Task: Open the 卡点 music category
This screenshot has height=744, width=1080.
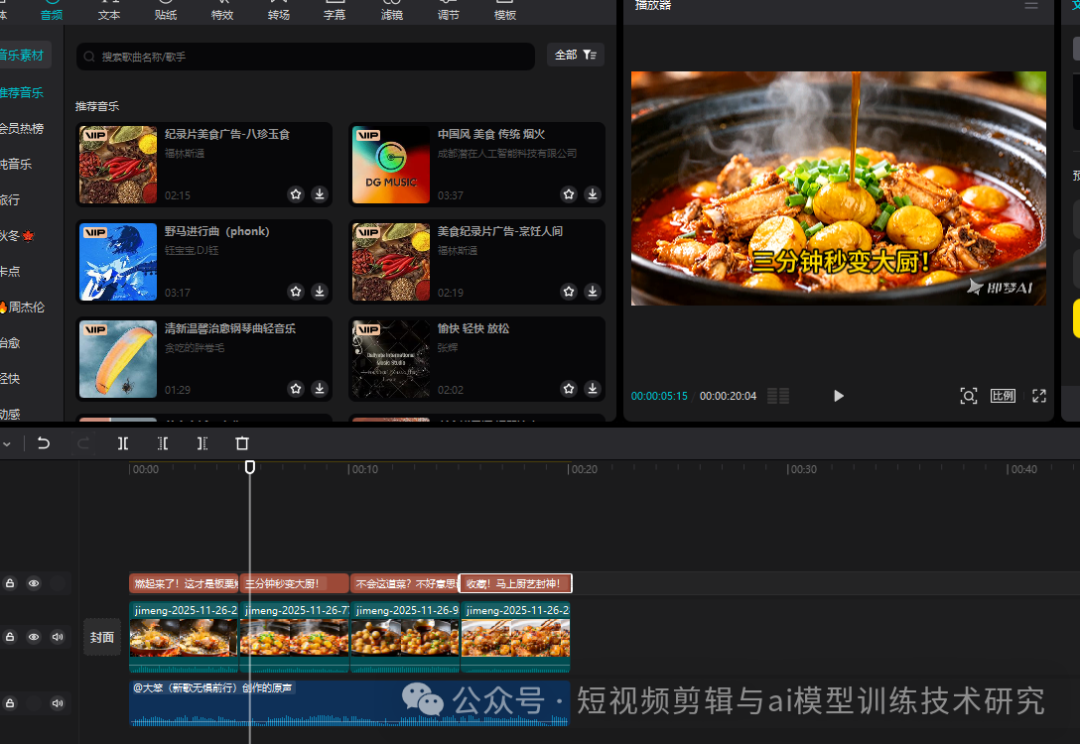Action: coord(10,271)
